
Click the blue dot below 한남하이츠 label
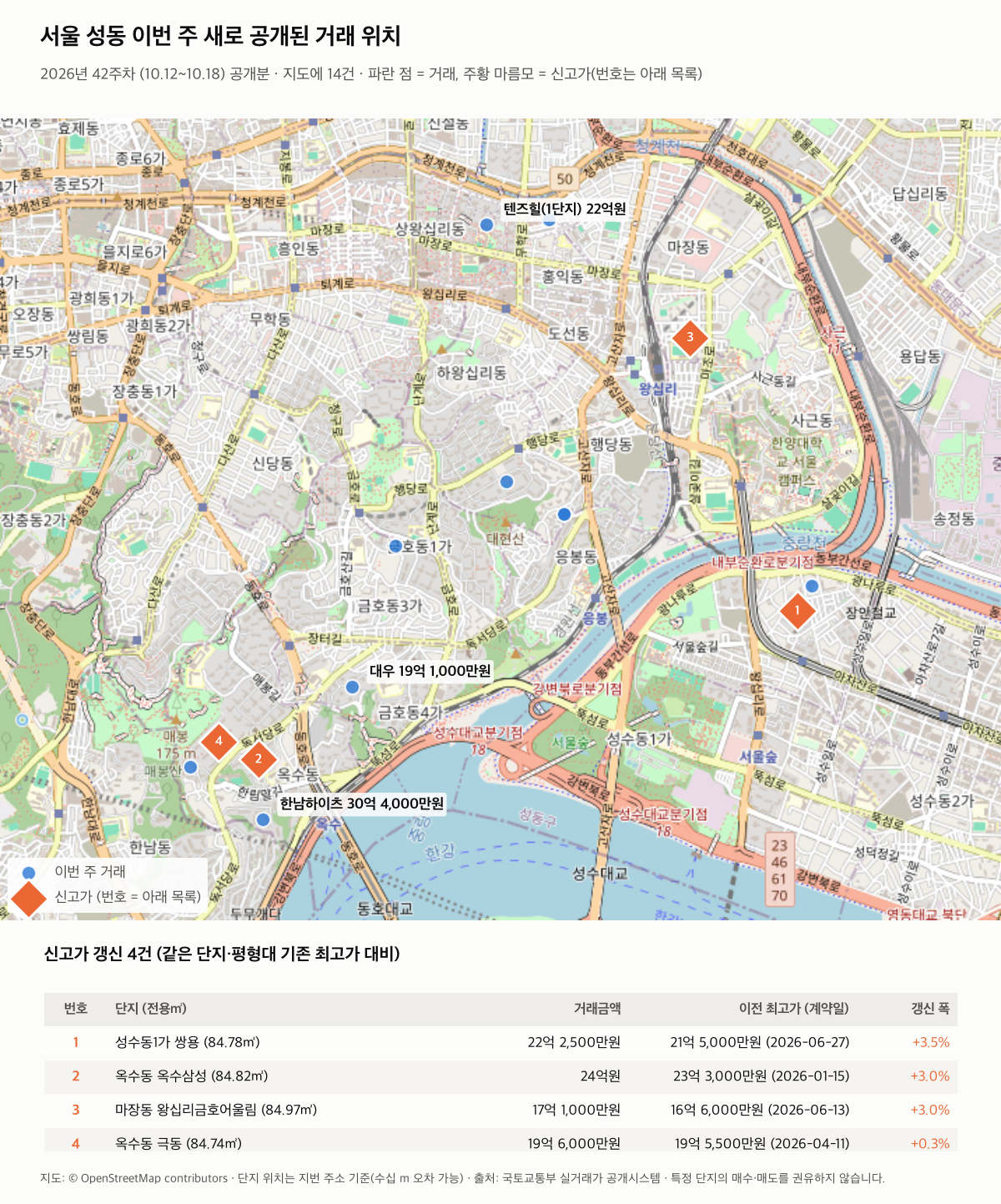[263, 819]
